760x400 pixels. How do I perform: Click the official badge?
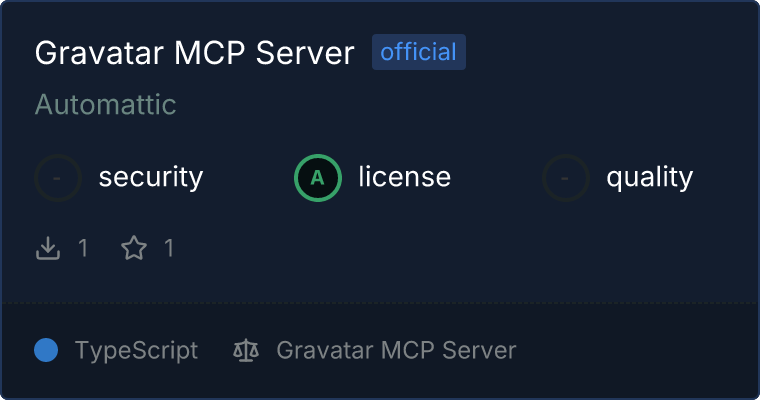(419, 52)
